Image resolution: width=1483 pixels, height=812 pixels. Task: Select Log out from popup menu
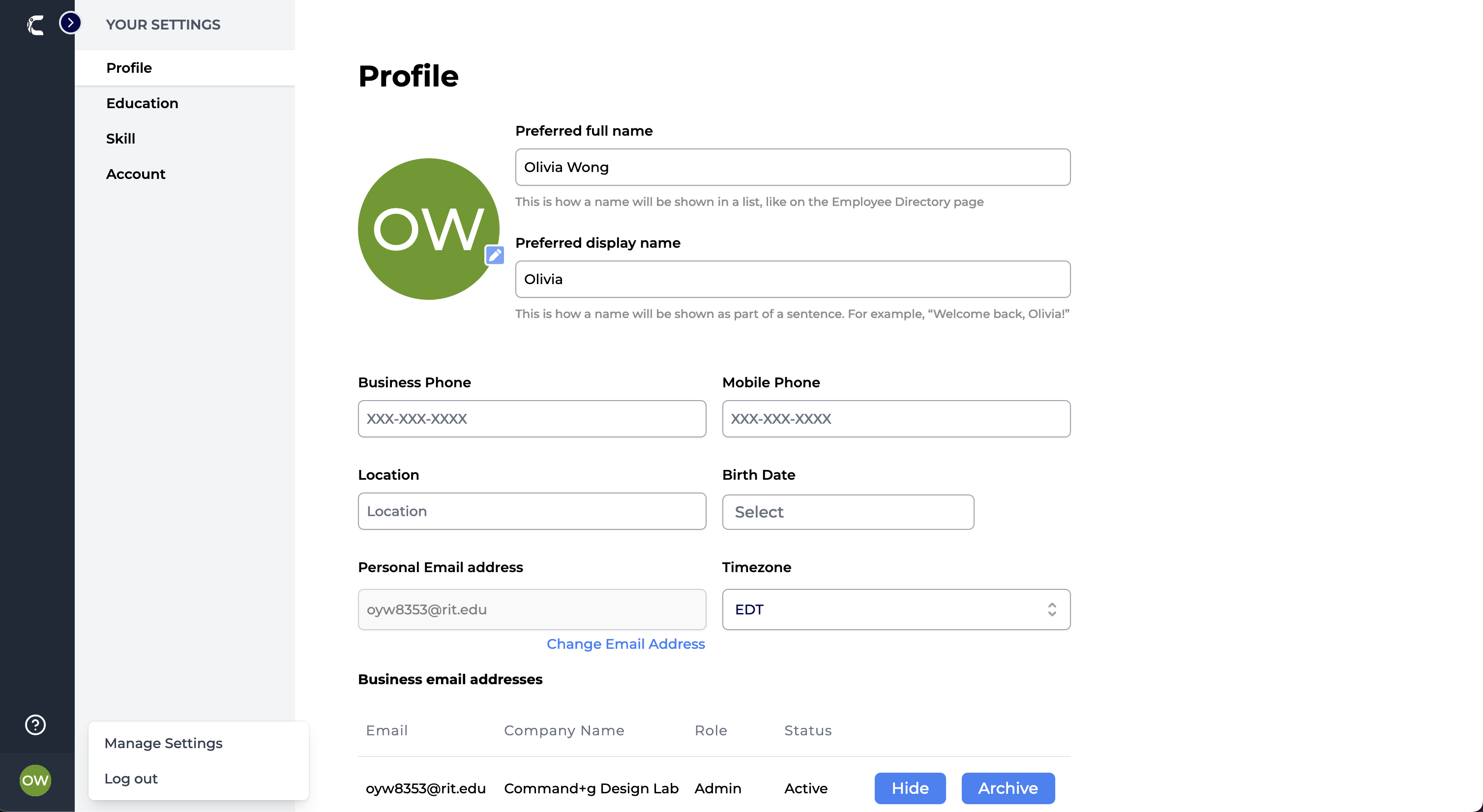click(x=131, y=779)
